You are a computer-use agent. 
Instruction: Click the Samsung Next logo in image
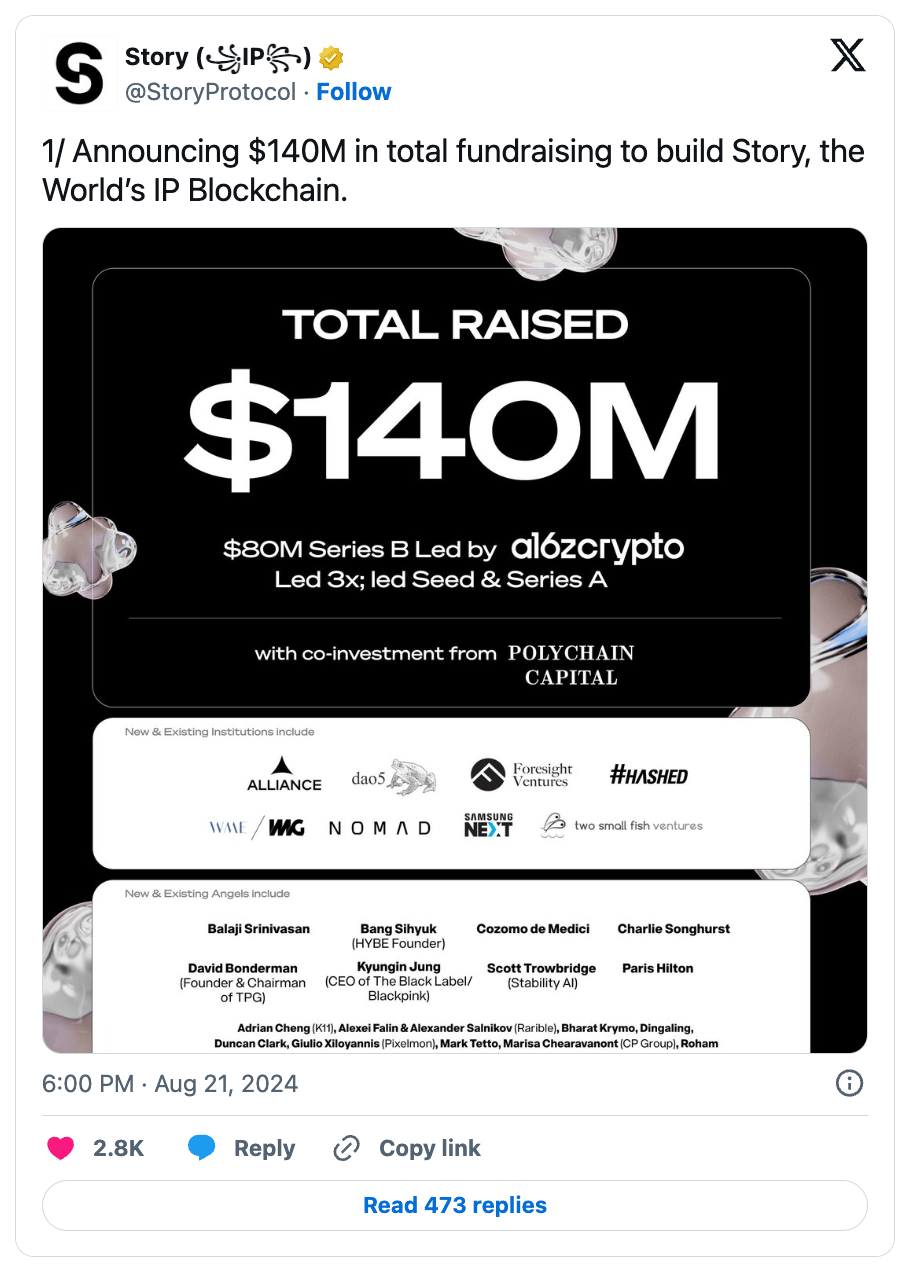click(488, 826)
